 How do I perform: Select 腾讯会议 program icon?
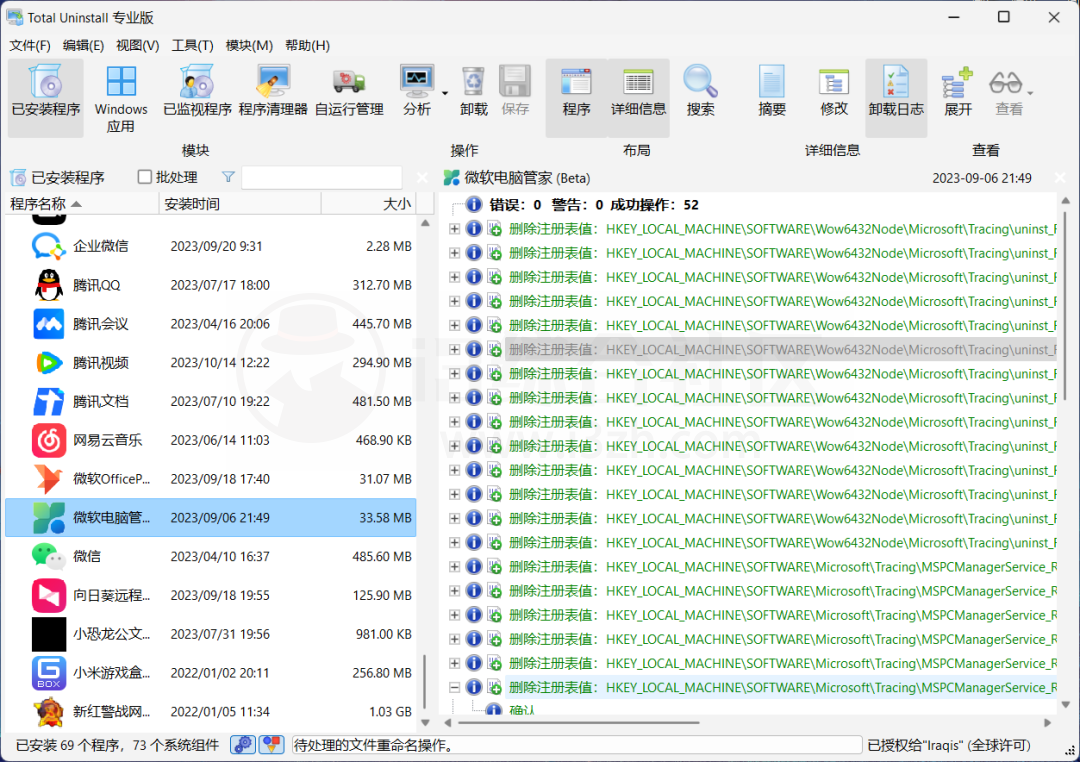49,324
